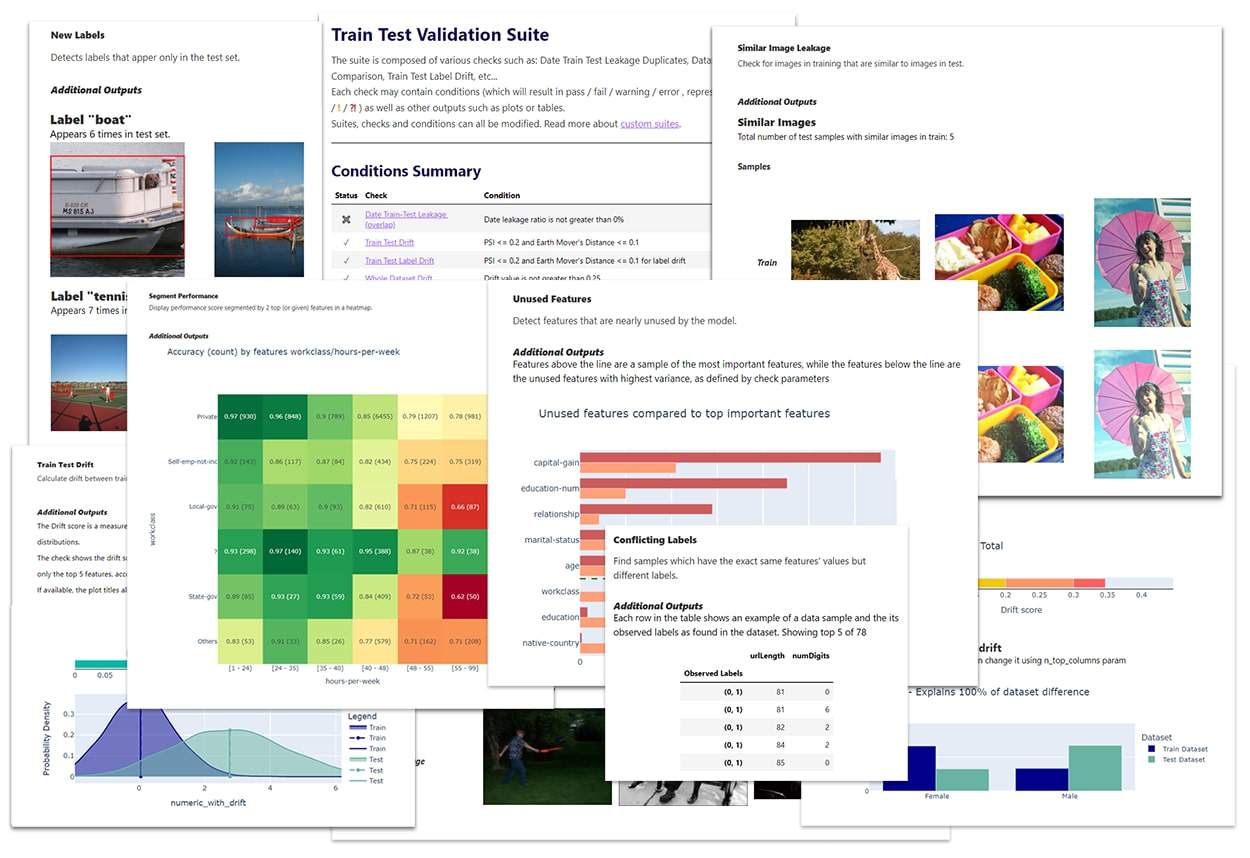Viewport: 1250px width, 858px height.
Task: Click the '[40 - 48]' hours-per-week label
Action: 375,668
